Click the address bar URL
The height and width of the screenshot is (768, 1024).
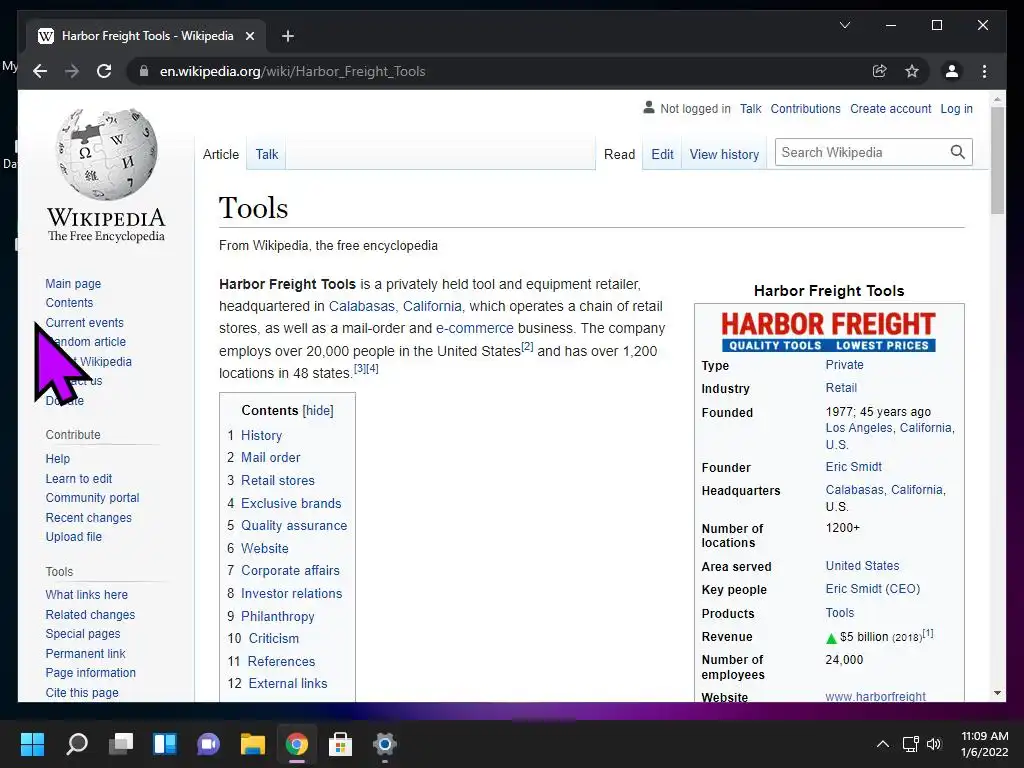coord(293,71)
